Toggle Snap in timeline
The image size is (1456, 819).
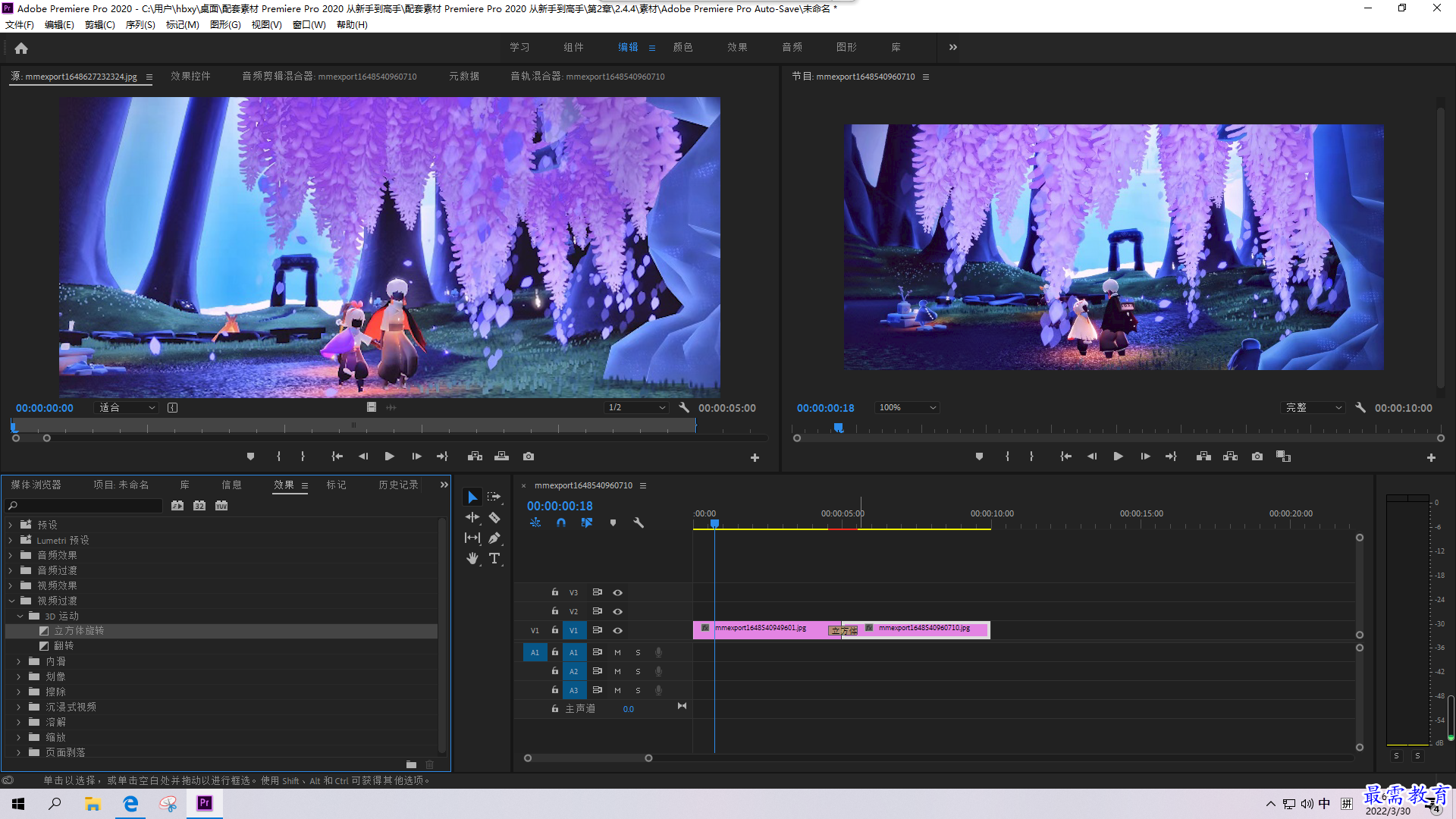[560, 522]
